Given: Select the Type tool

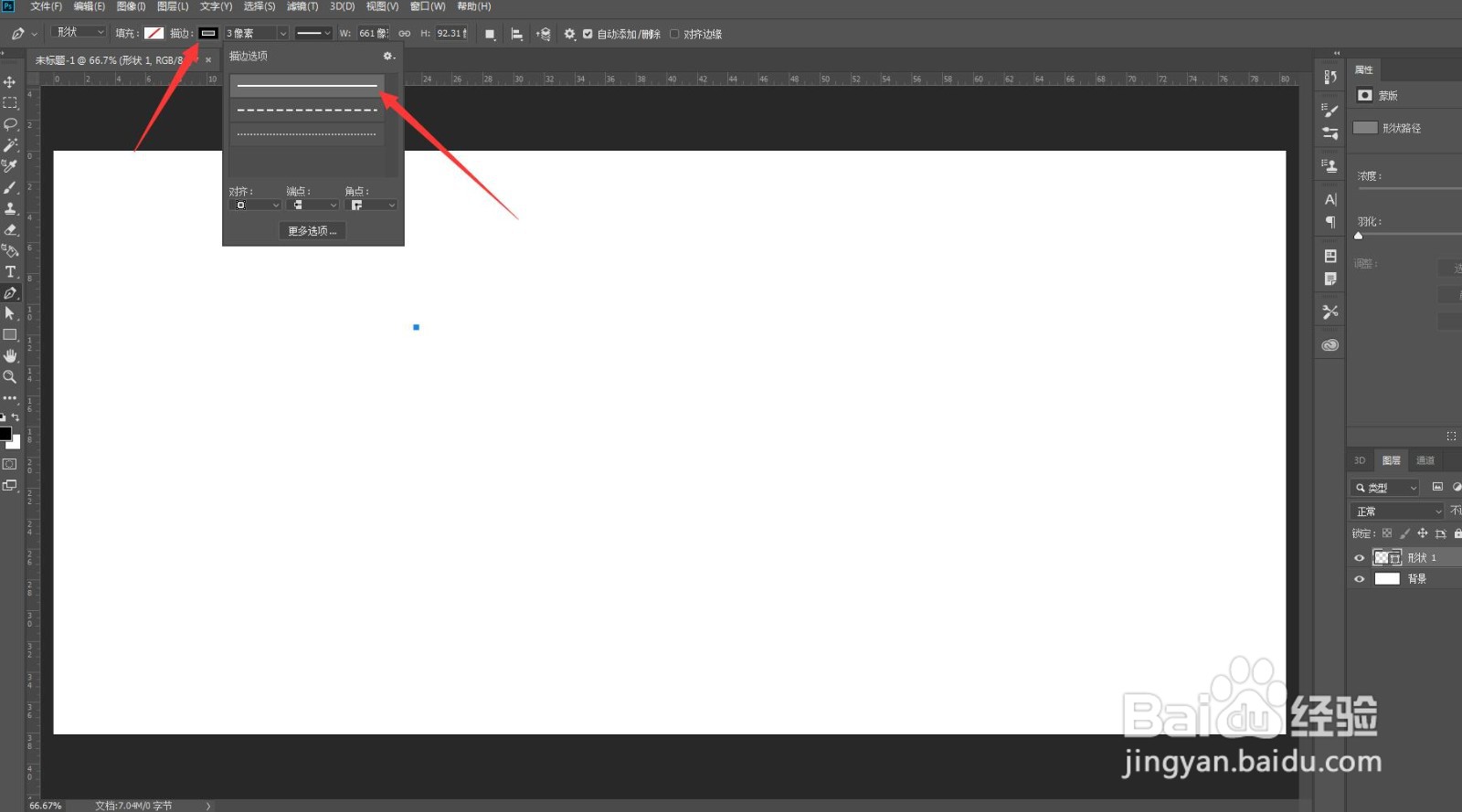Looking at the screenshot, I should 10,271.
